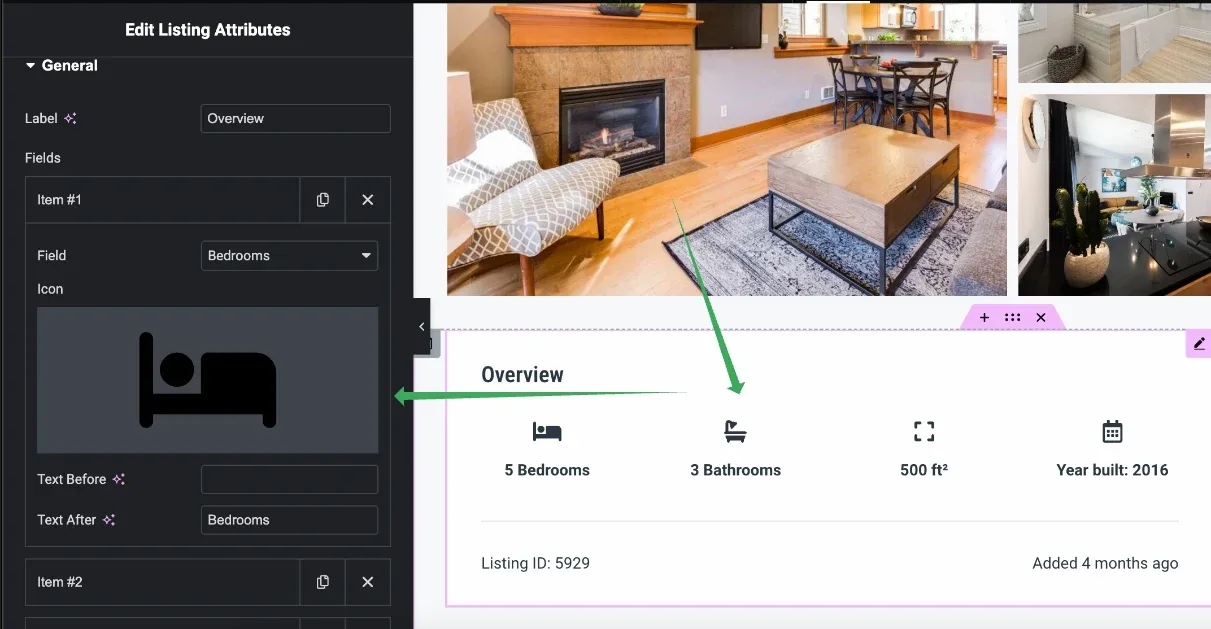This screenshot has height=629, width=1211.
Task: Click the bathtub icon above 3 Bathrooms
Action: tap(735, 432)
